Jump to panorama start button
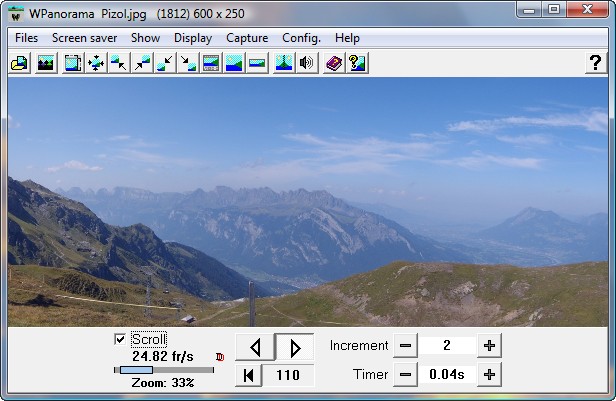The height and width of the screenshot is (401, 616). coord(248,375)
